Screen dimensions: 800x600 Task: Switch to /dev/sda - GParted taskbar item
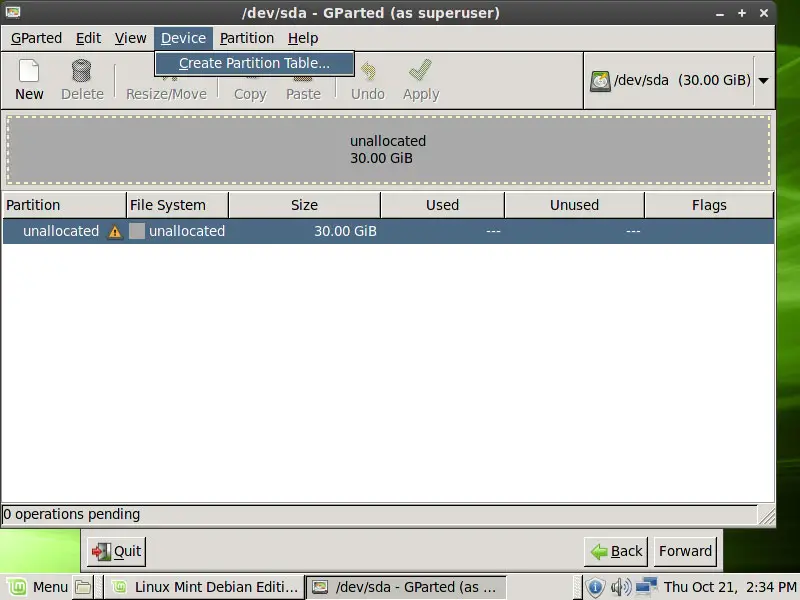(x=406, y=587)
